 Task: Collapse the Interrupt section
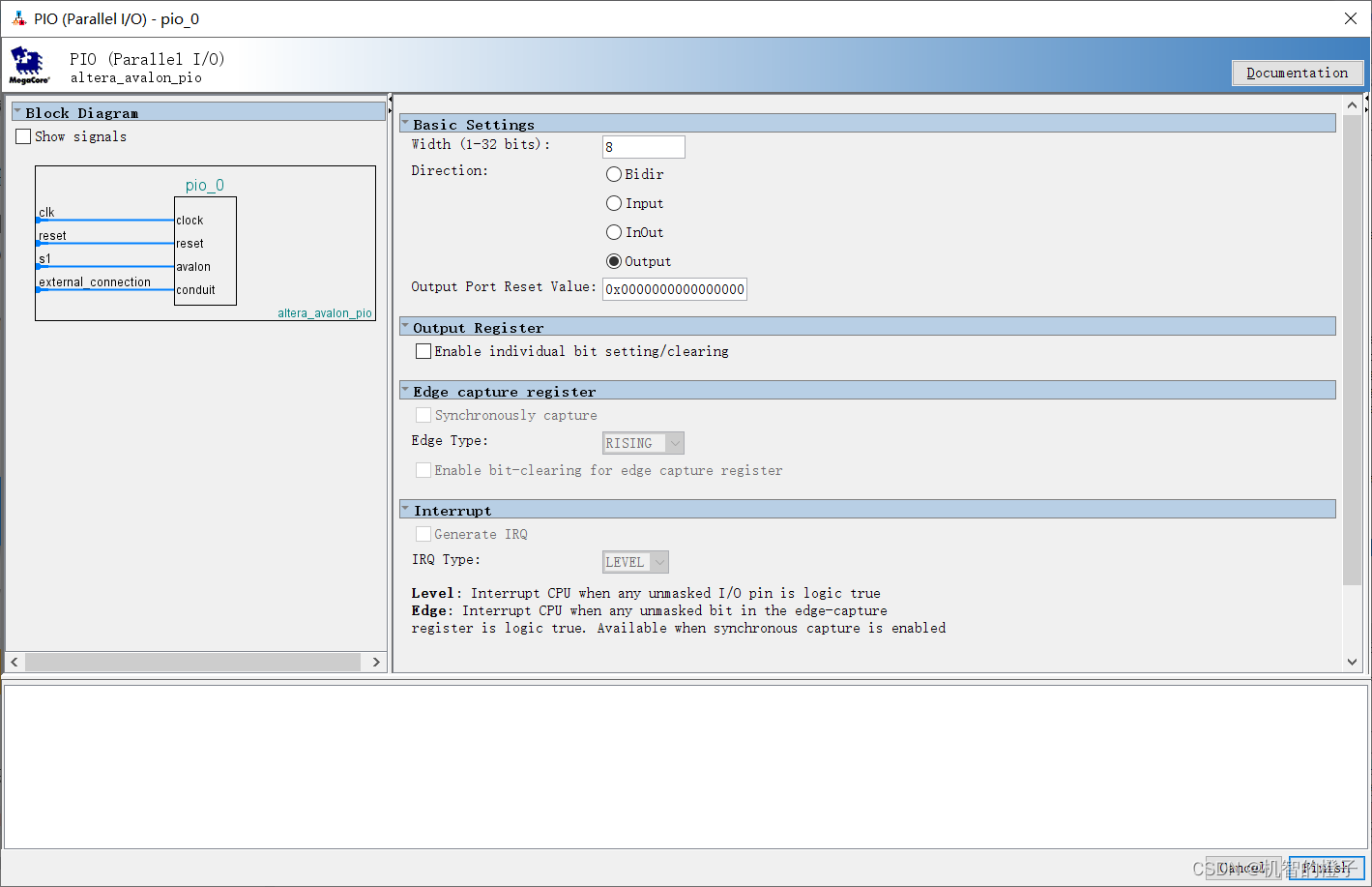(x=405, y=510)
